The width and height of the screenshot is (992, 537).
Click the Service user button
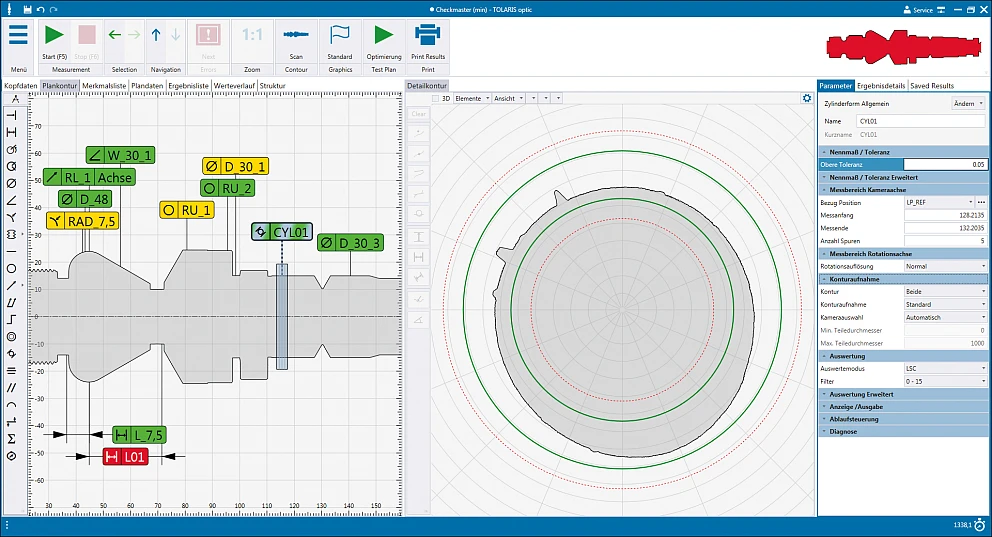919,9
